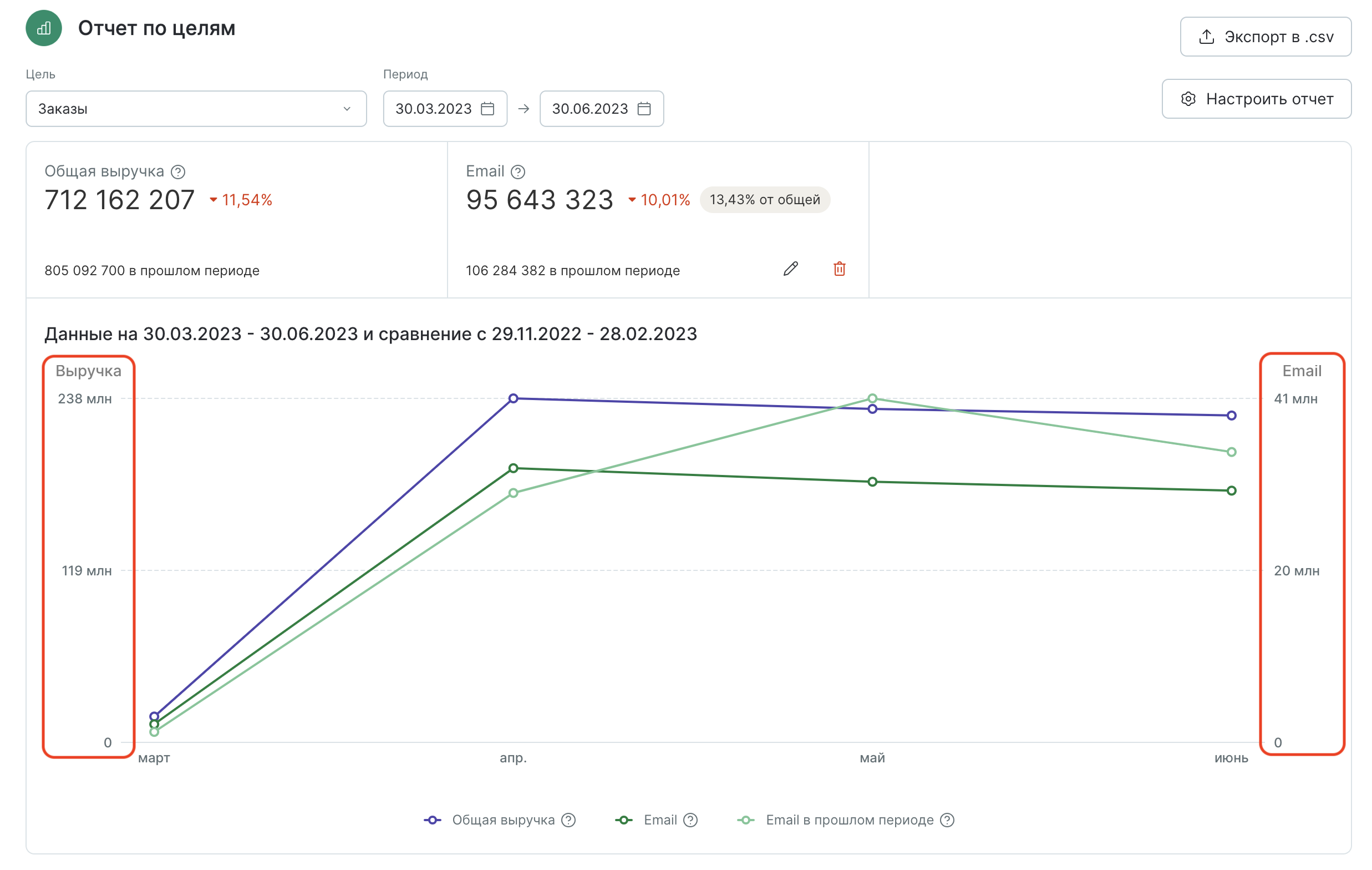1372x870 pixels.
Task: Click the 712 162 207 revenue value
Action: coord(120,200)
